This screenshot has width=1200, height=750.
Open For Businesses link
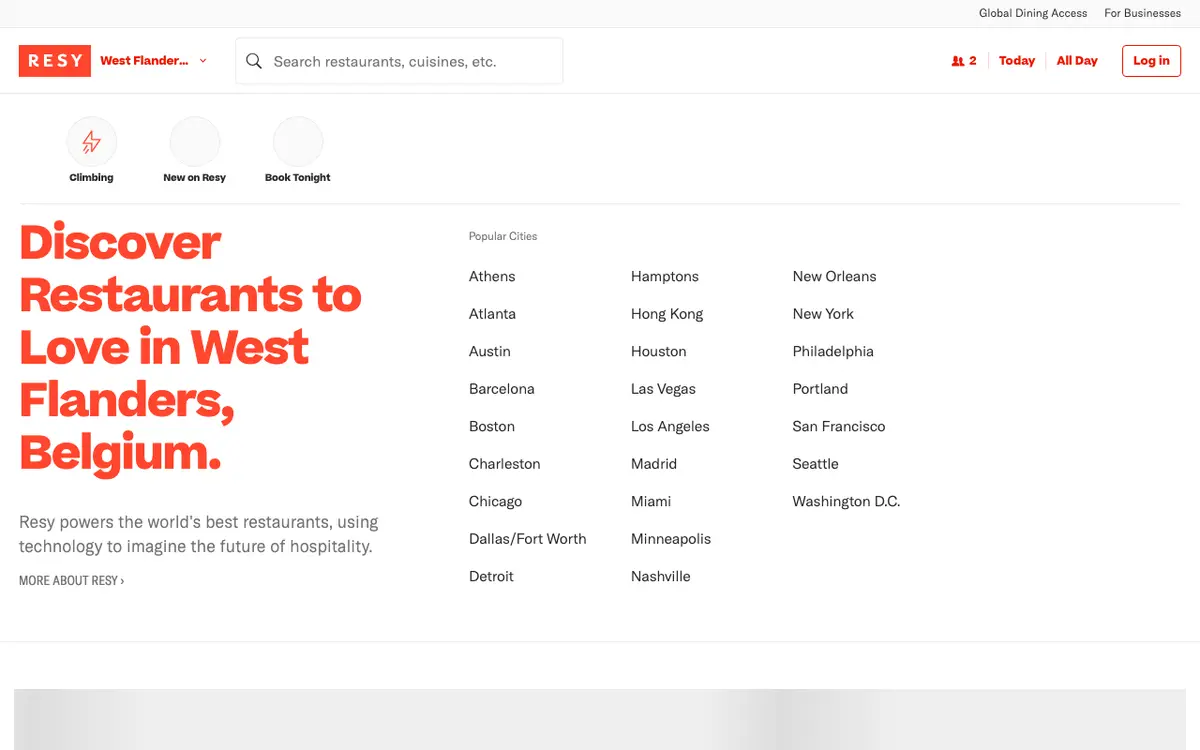[x=1142, y=13]
